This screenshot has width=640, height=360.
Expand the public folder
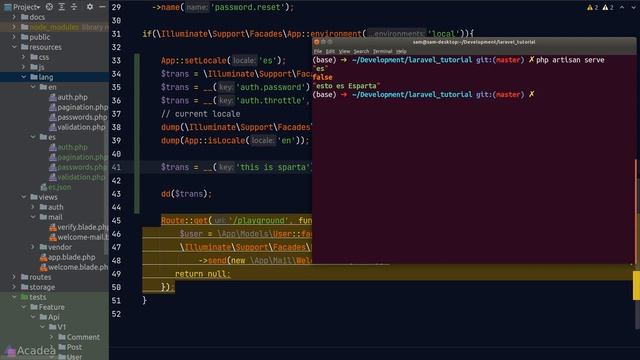coord(14,37)
